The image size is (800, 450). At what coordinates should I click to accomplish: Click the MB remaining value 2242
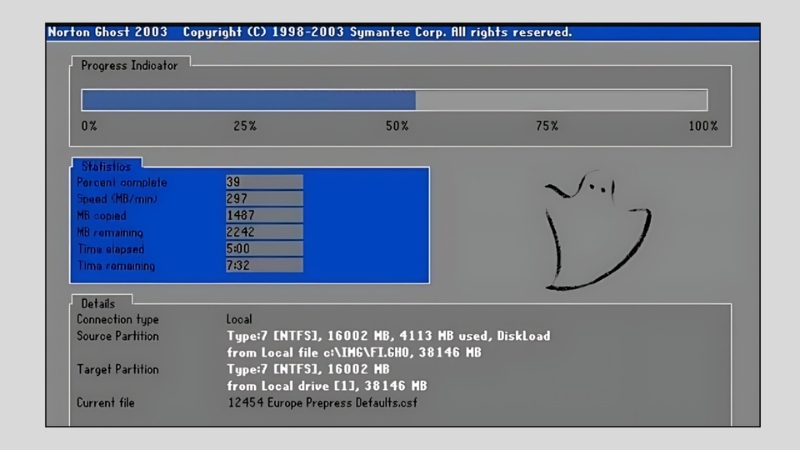tap(264, 232)
